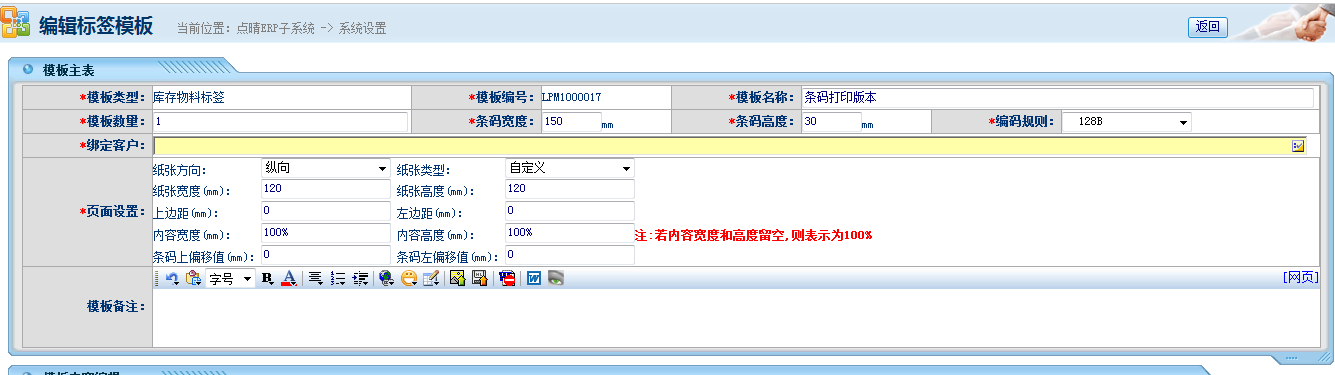Click the insert image icon
Screen dimensions: 1335x375
pyautogui.click(x=457, y=279)
